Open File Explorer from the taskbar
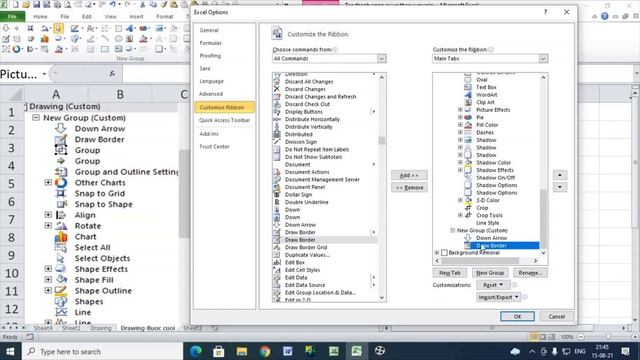 242,351
